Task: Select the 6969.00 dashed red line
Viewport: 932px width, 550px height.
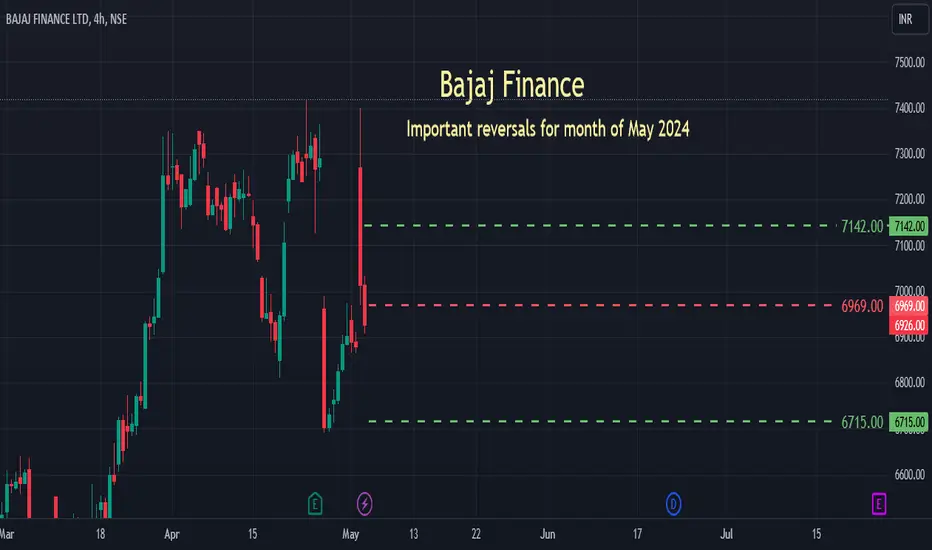Action: pos(599,306)
